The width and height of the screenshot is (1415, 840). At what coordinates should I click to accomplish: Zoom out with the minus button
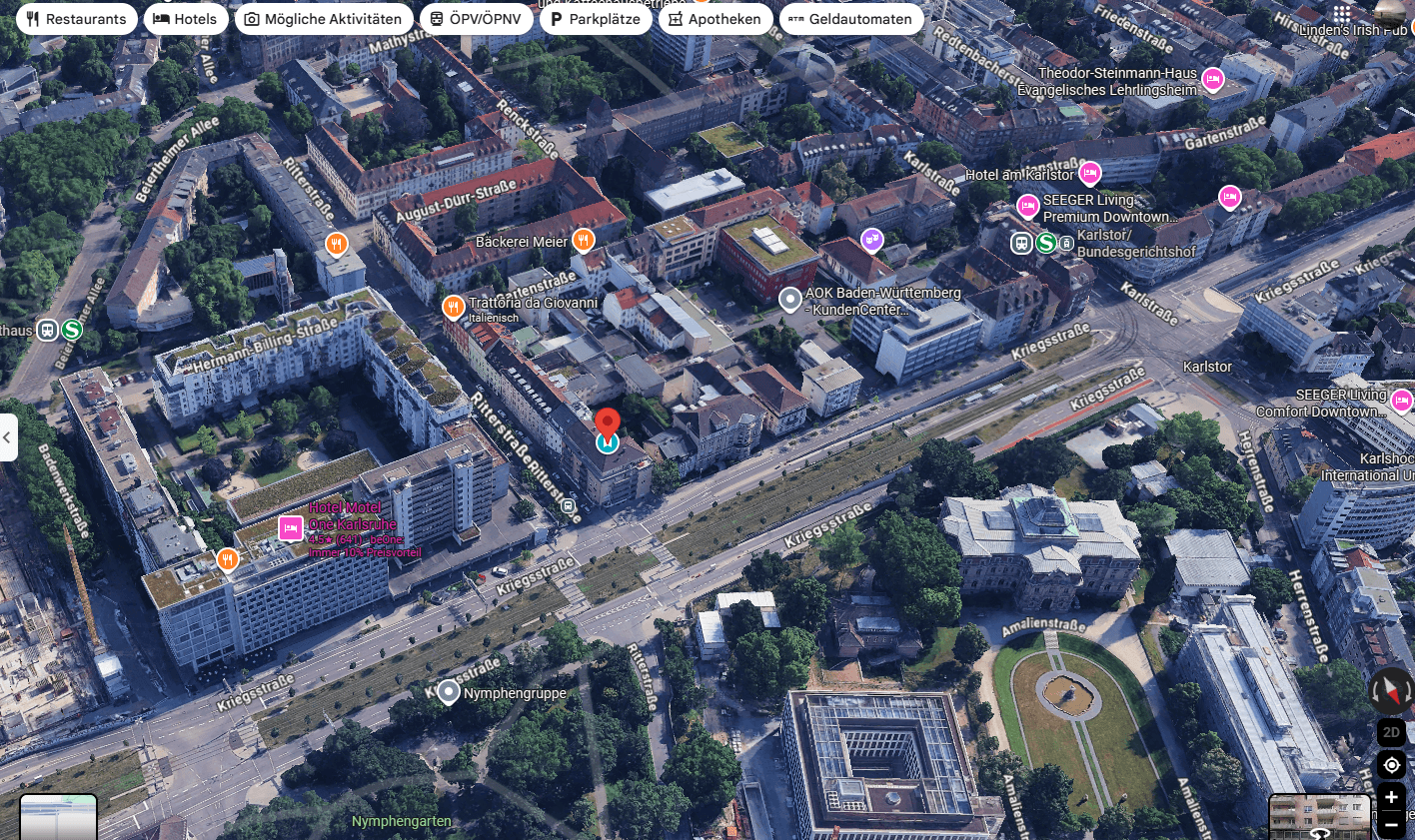1391,824
